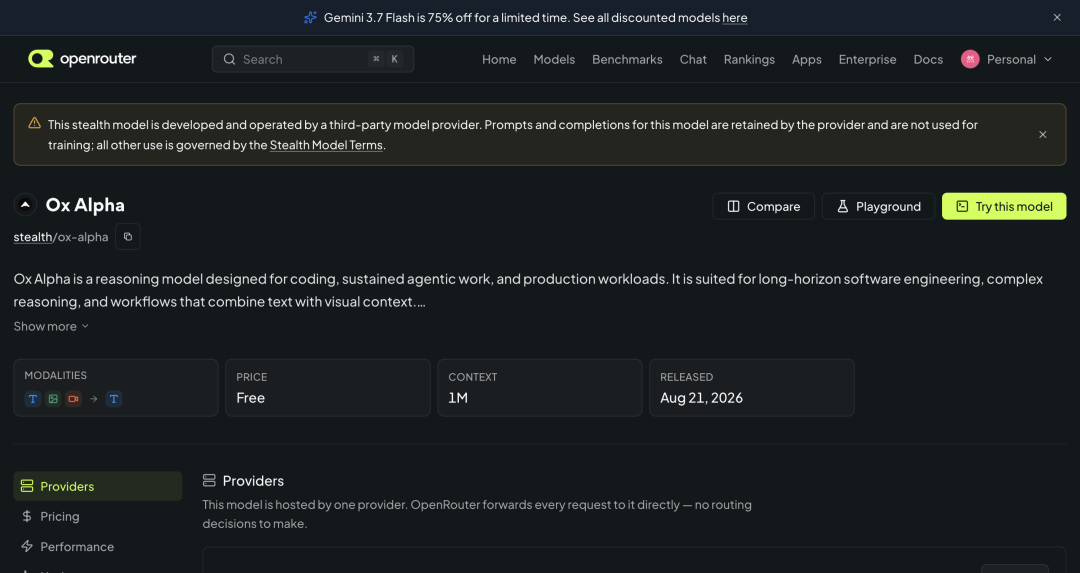Close the stealth model warning notice
The height and width of the screenshot is (573, 1080).
(x=1042, y=134)
